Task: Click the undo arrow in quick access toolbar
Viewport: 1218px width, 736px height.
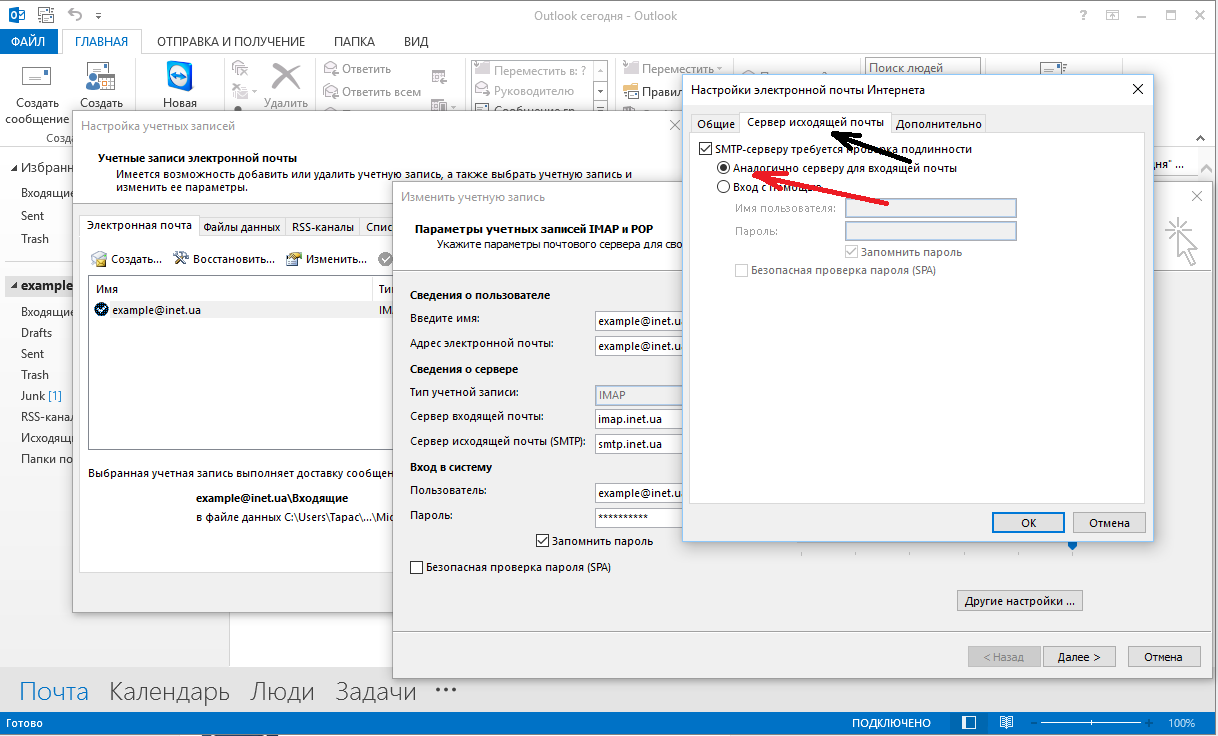Action: point(75,16)
